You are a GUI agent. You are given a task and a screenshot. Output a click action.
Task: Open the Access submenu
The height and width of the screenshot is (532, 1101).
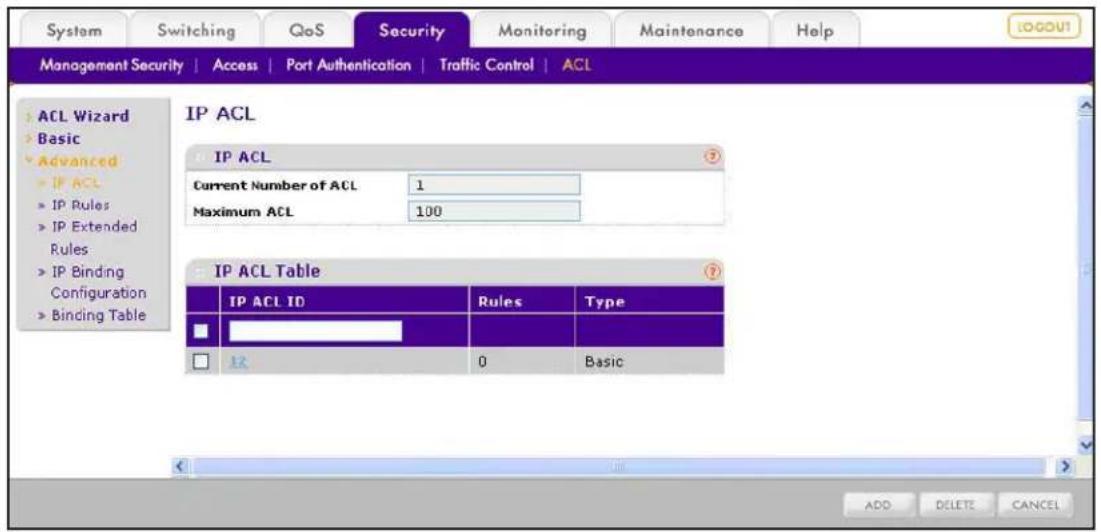click(233, 65)
